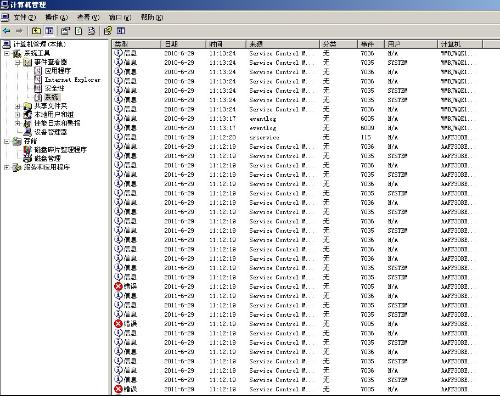Toggle the Show/Hide console tree toolbar icon

(x=49, y=31)
